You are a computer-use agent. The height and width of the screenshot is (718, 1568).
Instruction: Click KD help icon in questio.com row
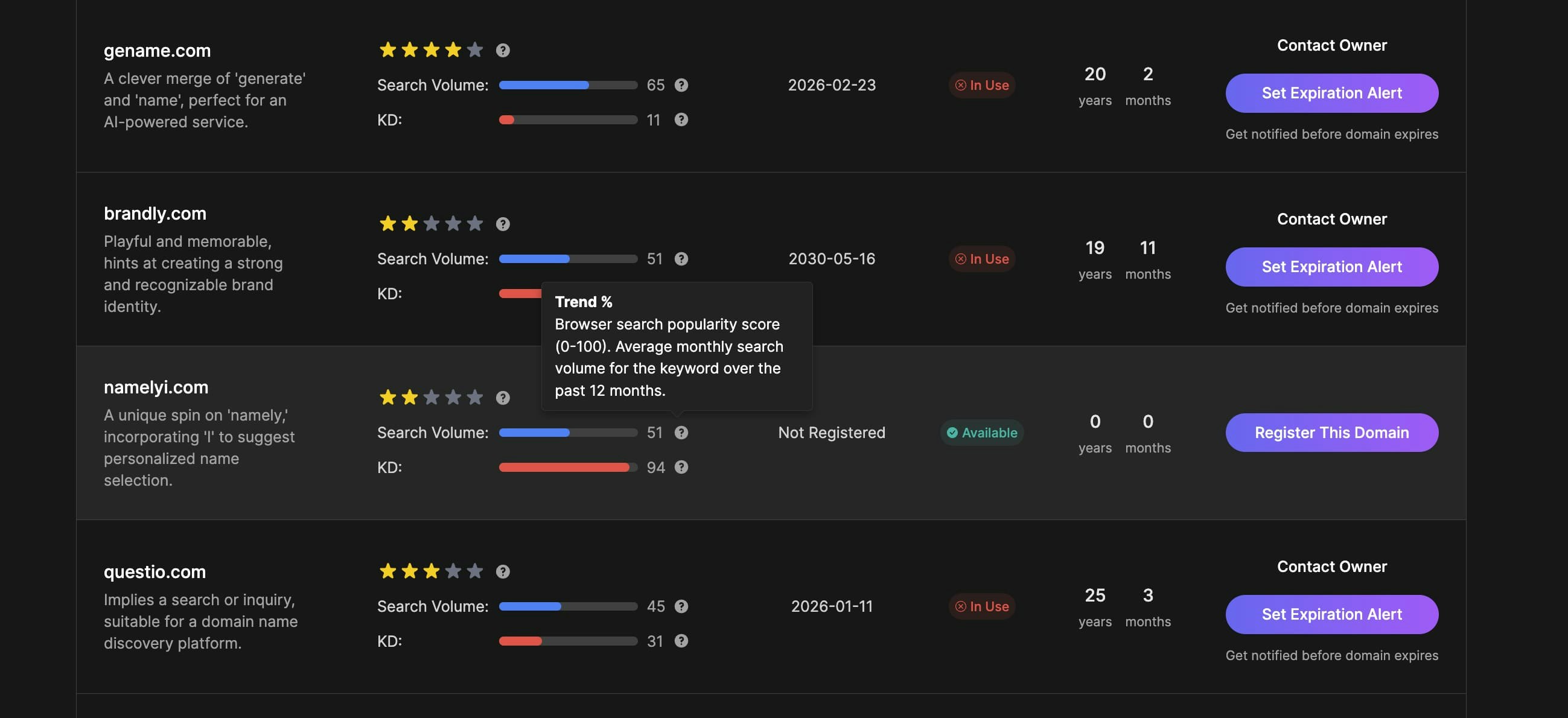[681, 640]
